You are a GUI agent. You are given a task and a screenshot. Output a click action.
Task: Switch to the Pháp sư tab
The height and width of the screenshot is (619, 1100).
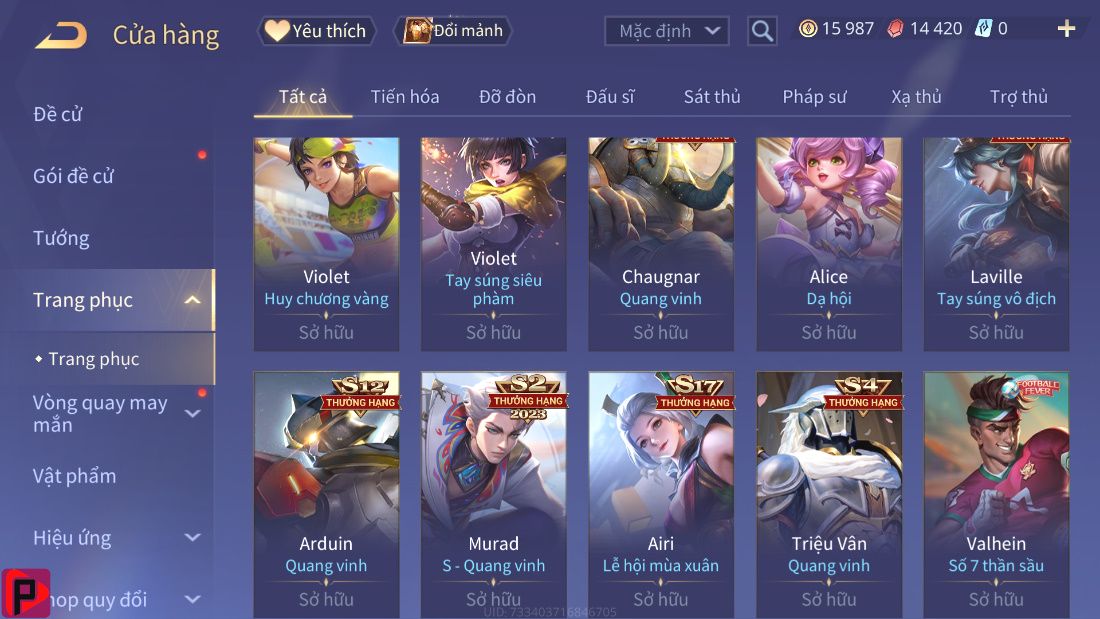(814, 97)
